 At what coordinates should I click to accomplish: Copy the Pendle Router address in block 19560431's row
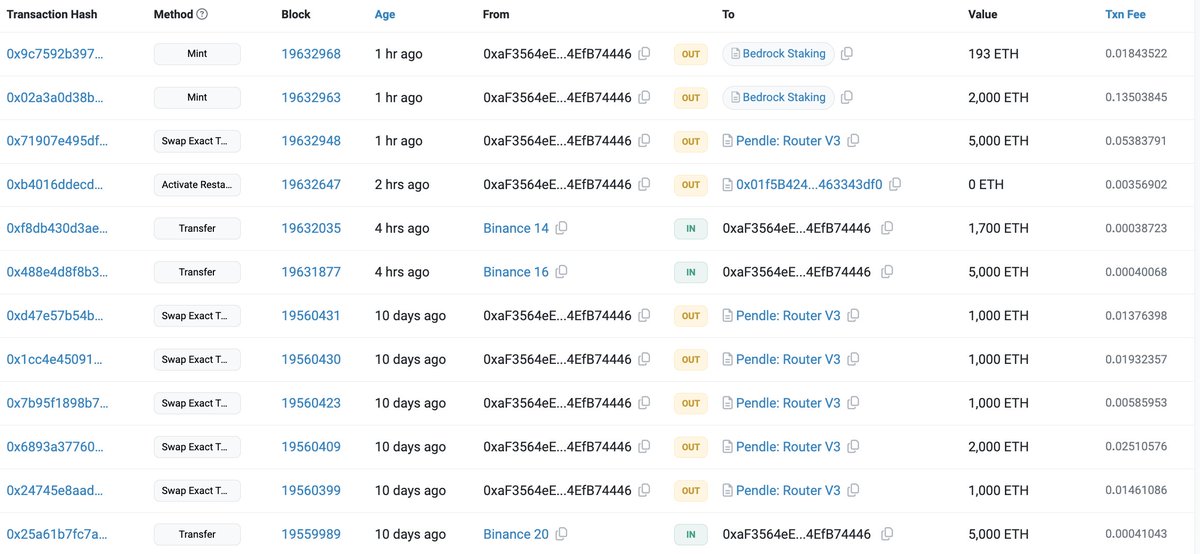pos(853,316)
